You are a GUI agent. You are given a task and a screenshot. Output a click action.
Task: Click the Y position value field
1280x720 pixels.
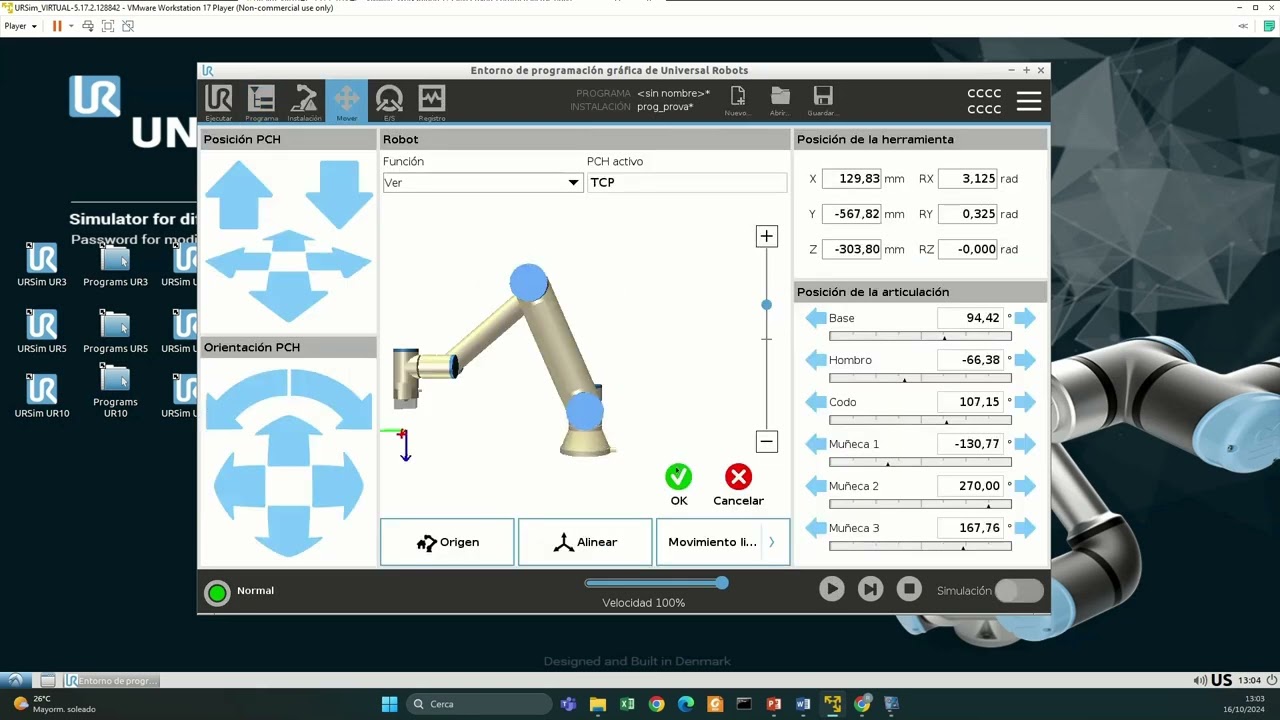(x=852, y=214)
